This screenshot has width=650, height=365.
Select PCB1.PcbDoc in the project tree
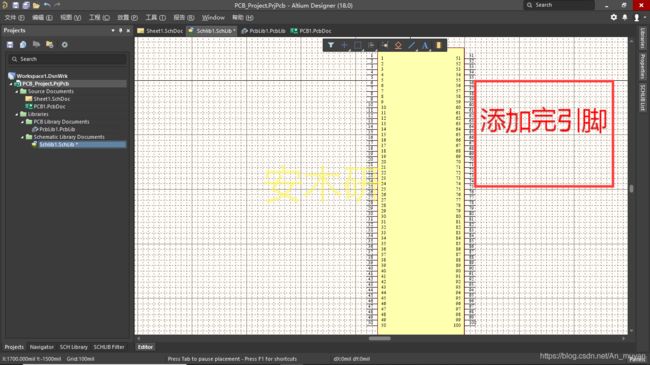click(49, 107)
